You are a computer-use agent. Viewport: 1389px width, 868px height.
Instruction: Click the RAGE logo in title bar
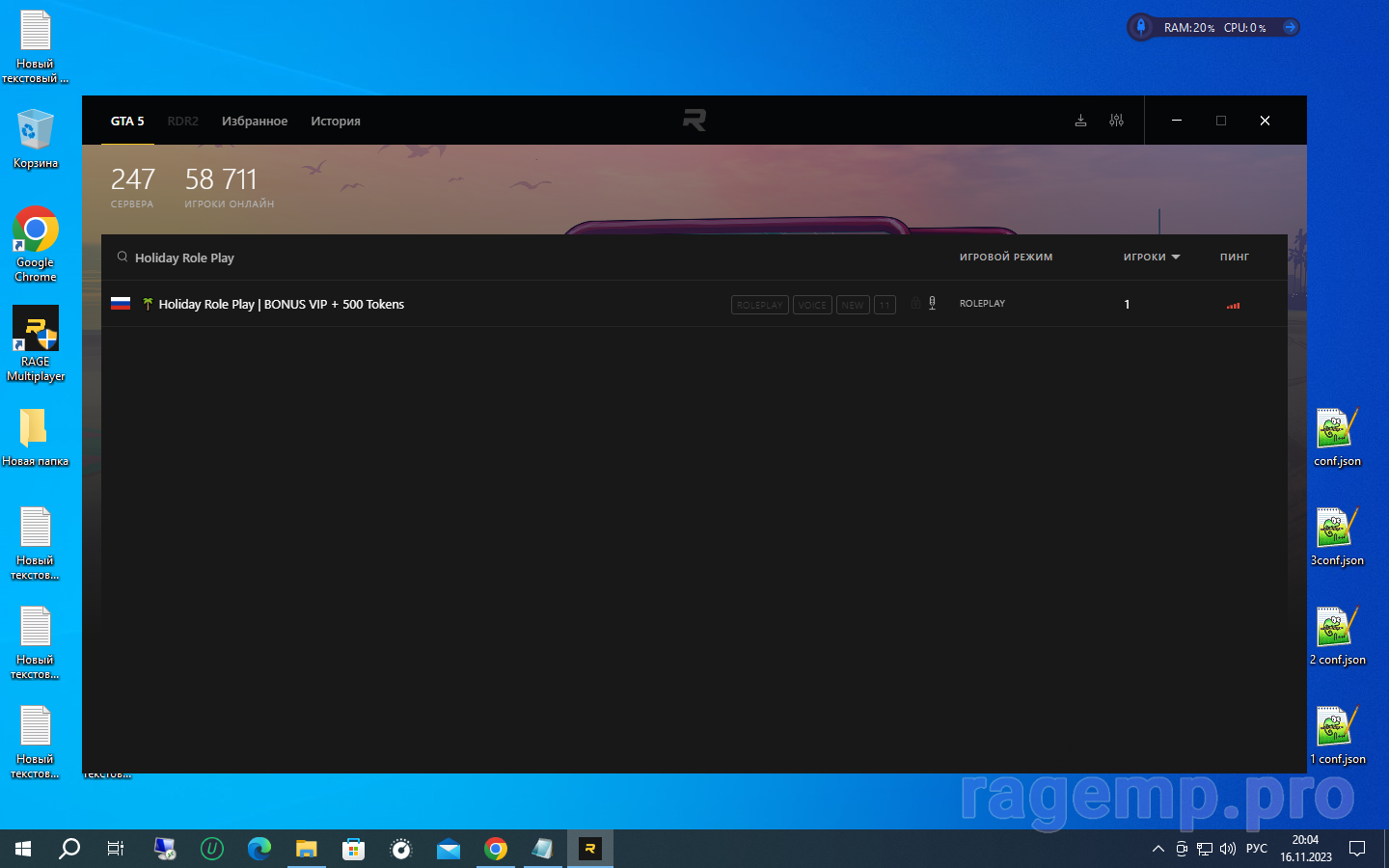[x=694, y=120]
